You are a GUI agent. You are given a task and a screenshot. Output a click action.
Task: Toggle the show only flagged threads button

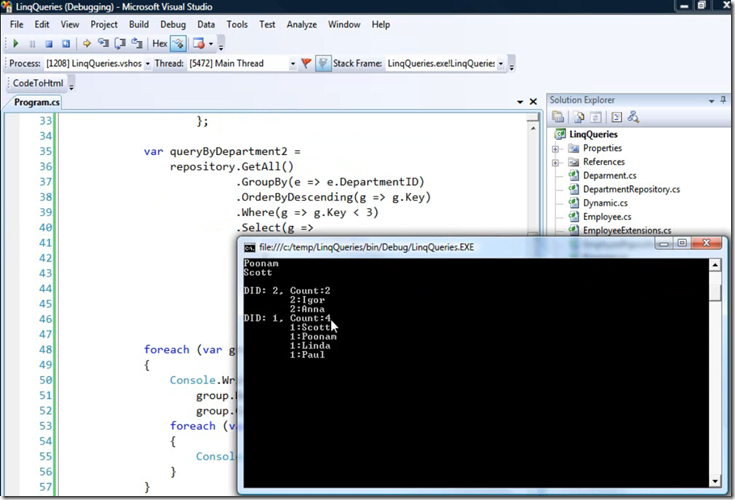point(323,63)
